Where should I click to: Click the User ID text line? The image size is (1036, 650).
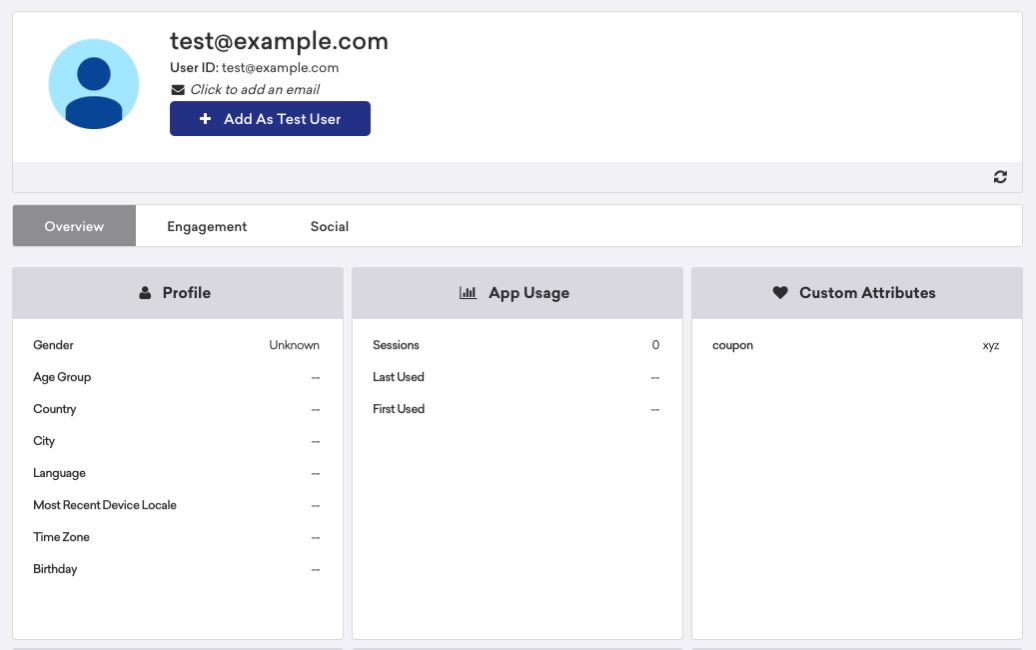(254, 68)
